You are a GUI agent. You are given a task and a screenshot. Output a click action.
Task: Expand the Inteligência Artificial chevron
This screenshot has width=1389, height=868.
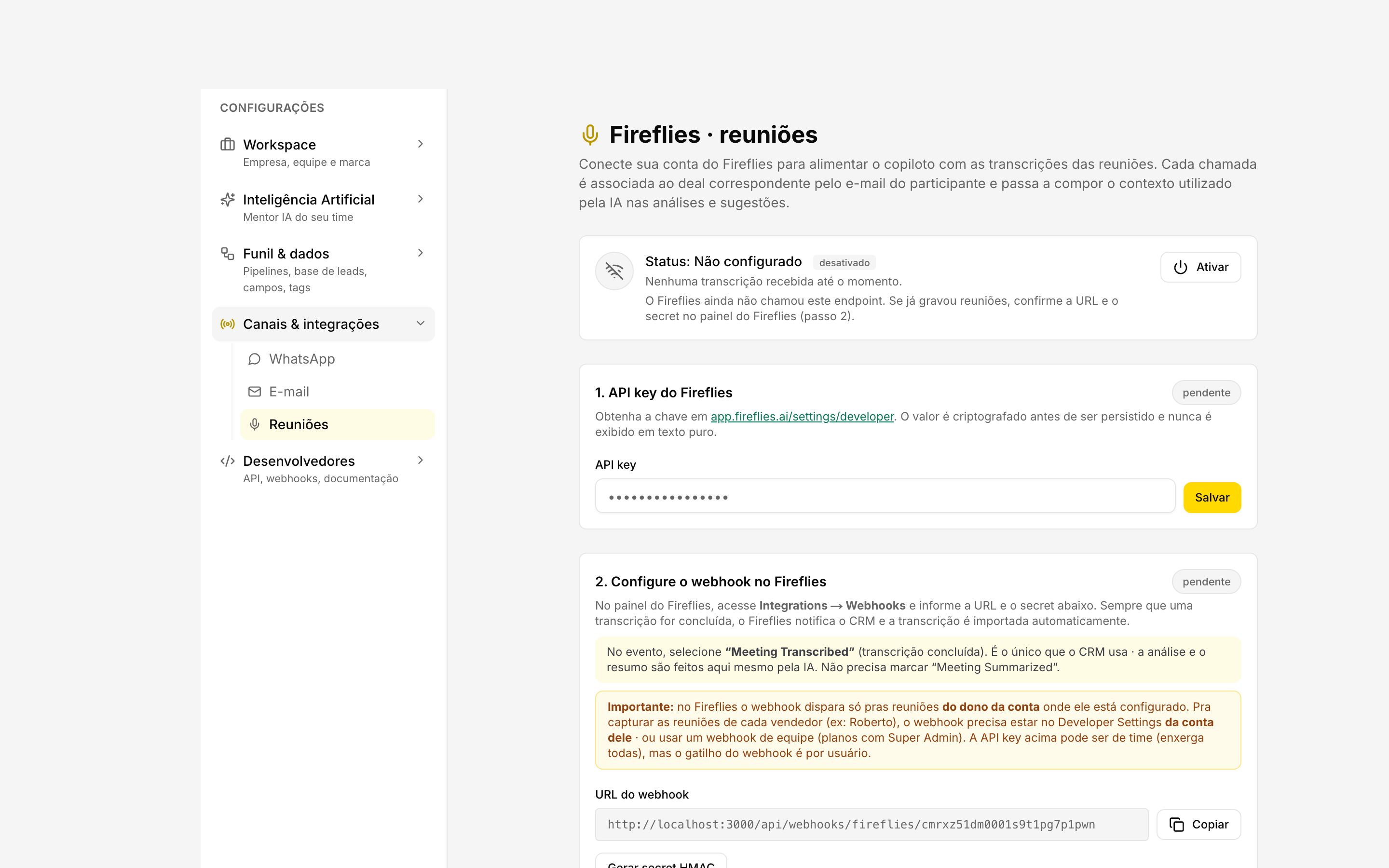[420, 199]
